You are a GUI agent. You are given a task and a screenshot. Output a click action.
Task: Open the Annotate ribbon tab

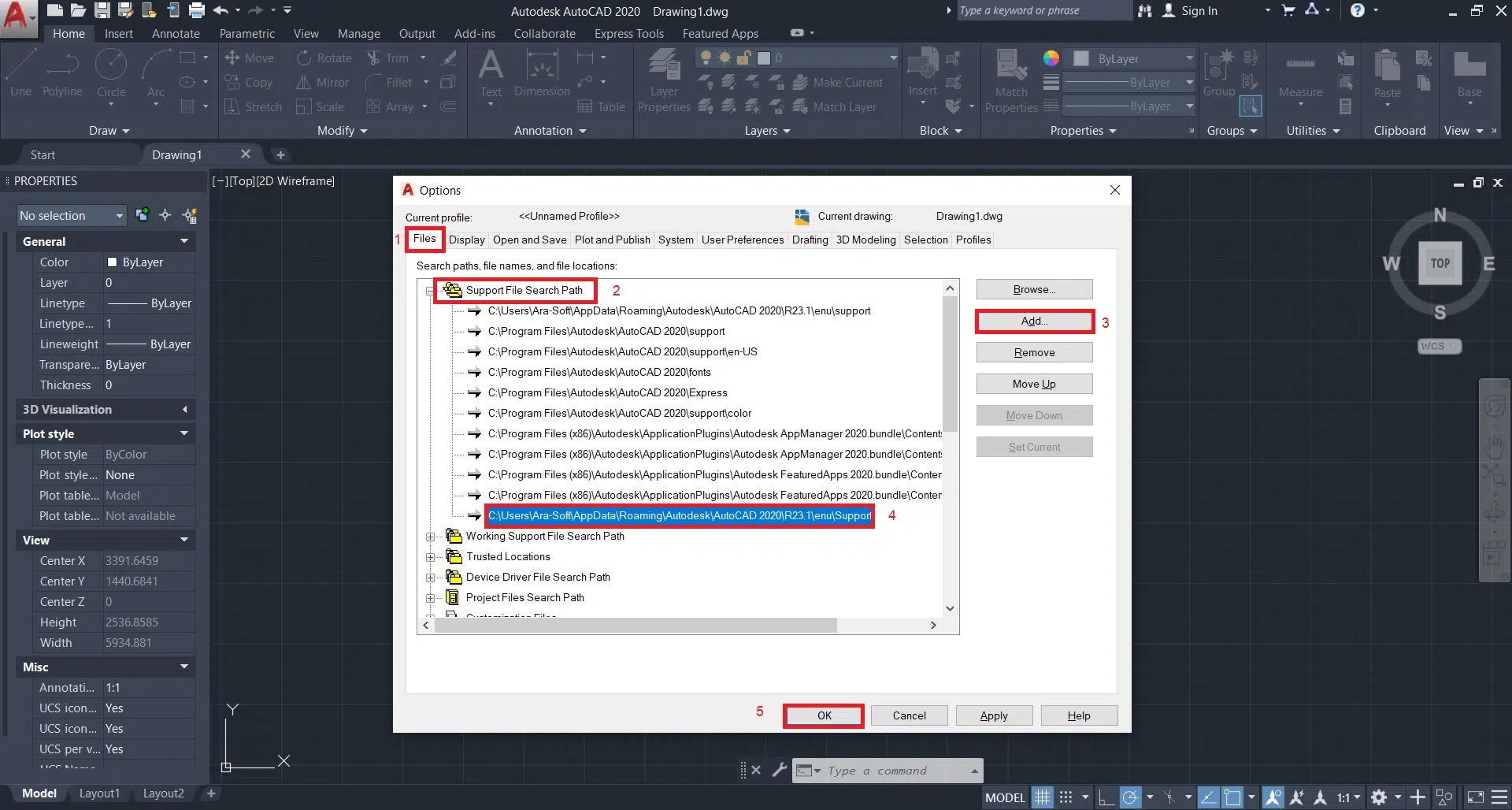pos(176,33)
